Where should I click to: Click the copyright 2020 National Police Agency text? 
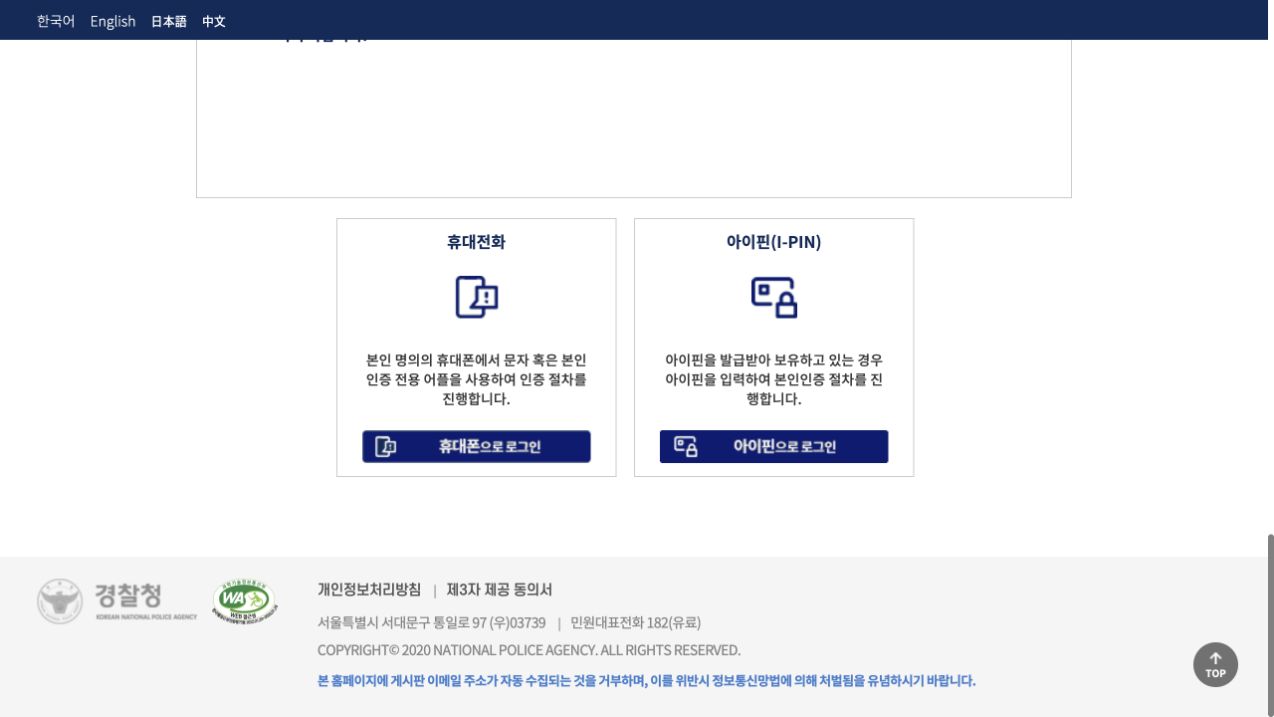pos(529,650)
